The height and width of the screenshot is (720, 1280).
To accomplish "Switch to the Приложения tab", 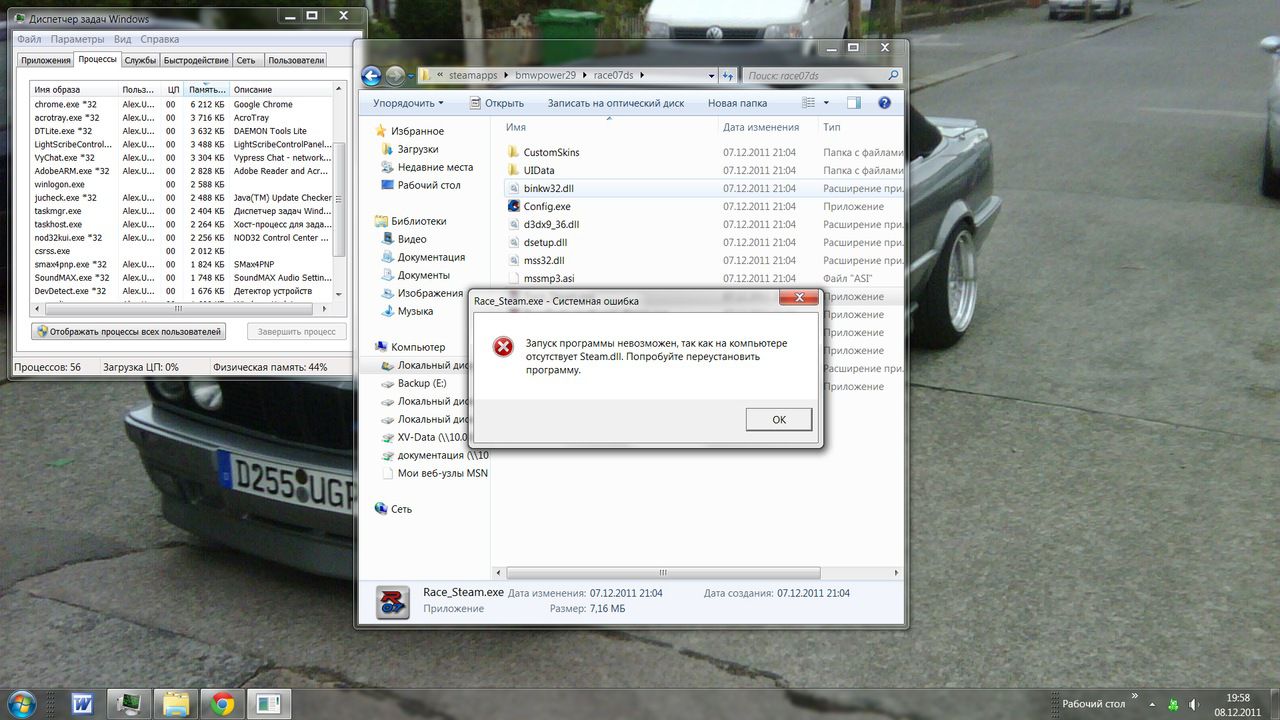I will click(46, 60).
